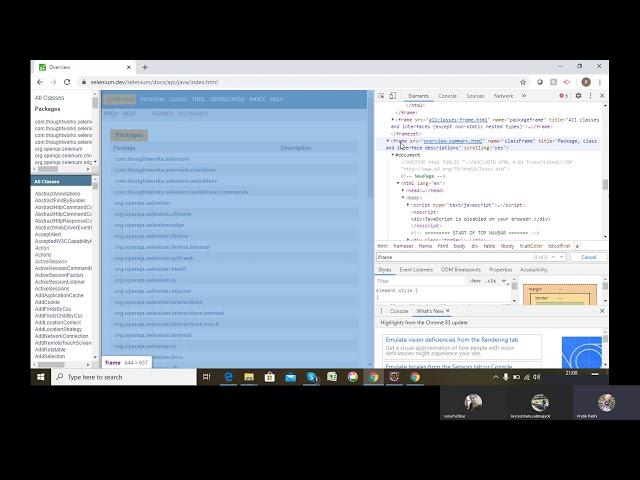The image size is (640, 480).
Task: Open Windows Start menu
Action: (x=40, y=377)
